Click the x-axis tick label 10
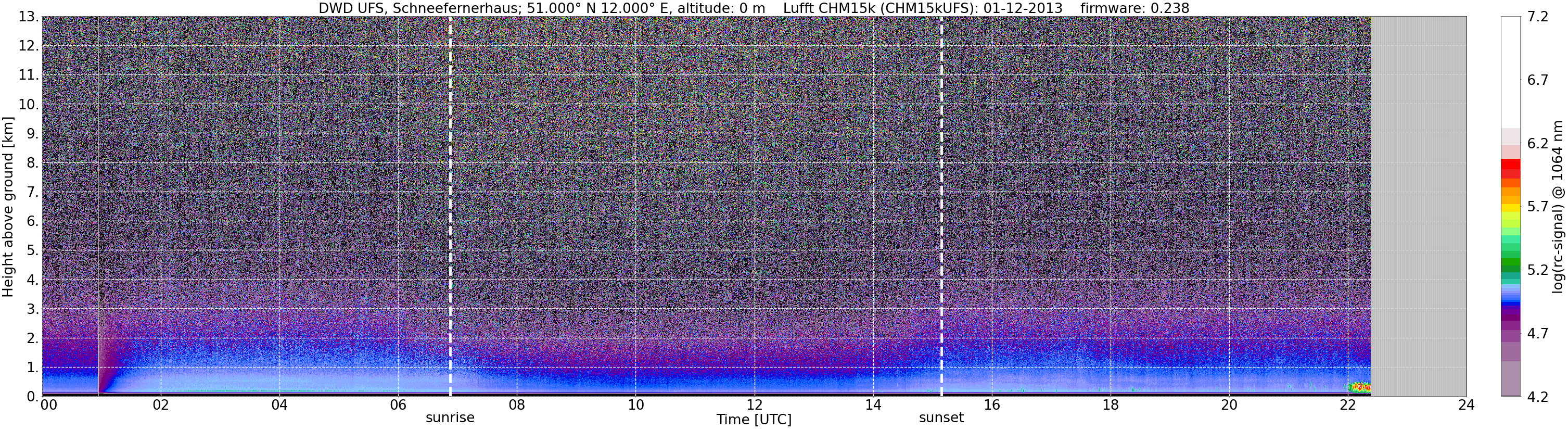Screen dimensions: 1568x430 [x=635, y=406]
